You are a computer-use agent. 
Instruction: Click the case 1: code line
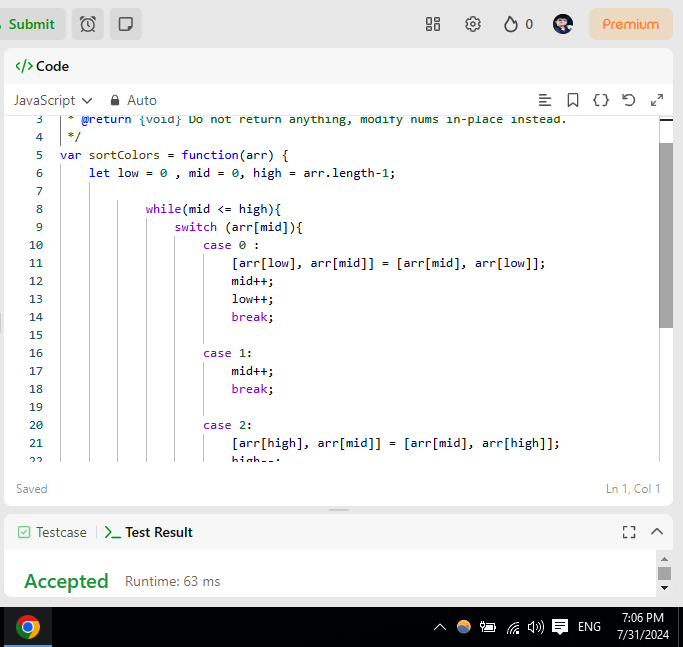click(227, 353)
